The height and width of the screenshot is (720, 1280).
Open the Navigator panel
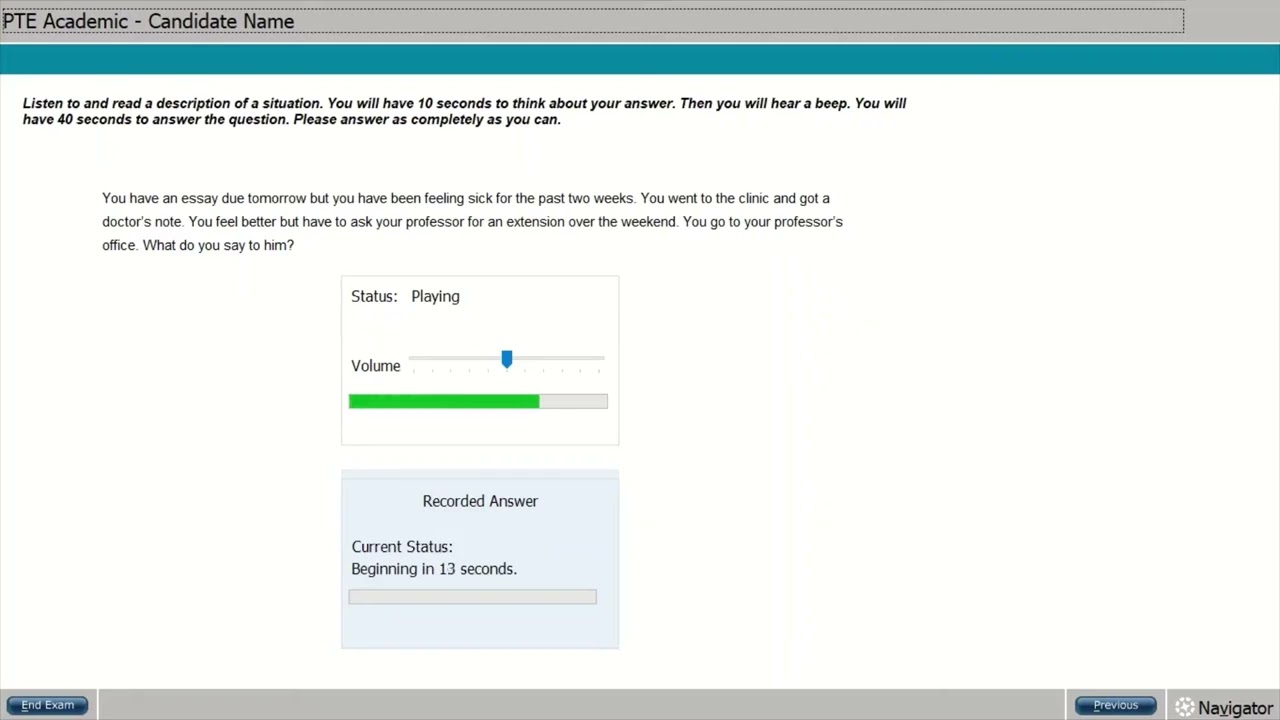pos(1224,708)
